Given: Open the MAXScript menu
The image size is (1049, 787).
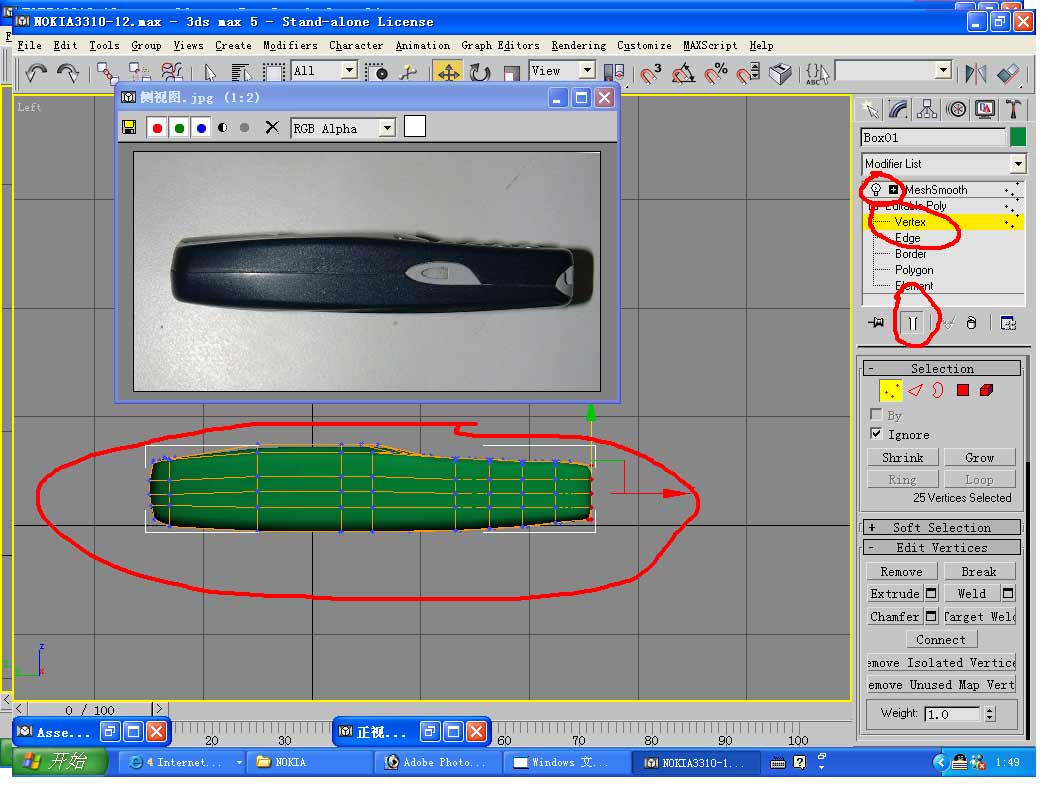Looking at the screenshot, I should coord(709,46).
